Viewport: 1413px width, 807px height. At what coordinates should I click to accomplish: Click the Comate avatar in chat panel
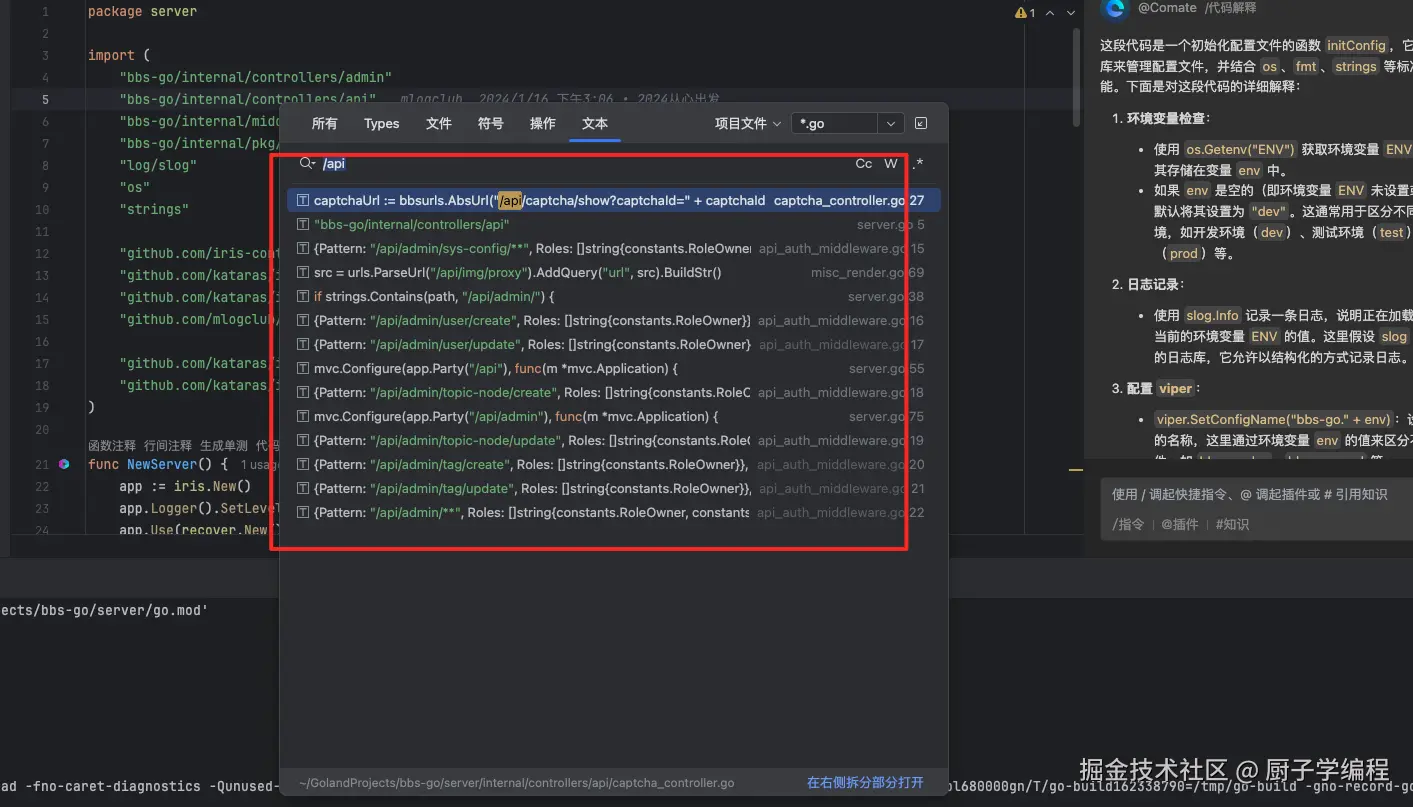point(1113,8)
